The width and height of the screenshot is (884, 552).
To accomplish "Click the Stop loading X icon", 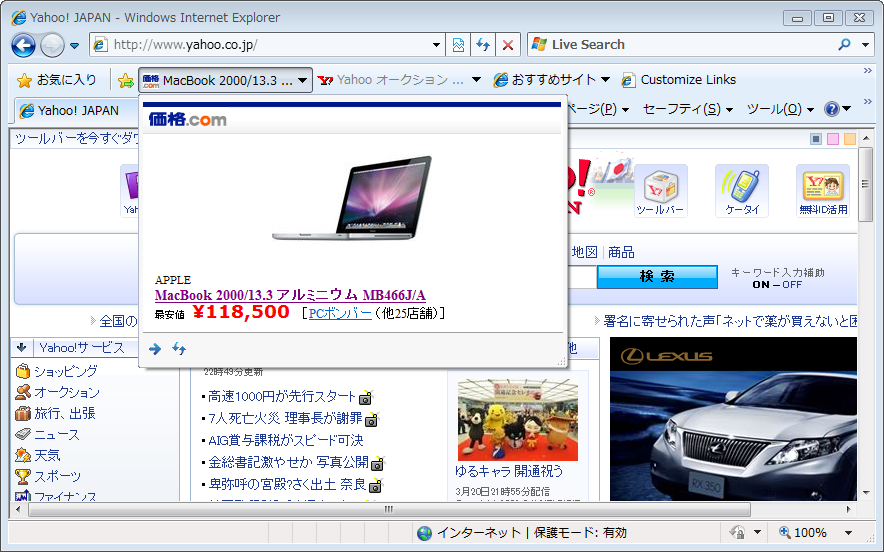I will tap(508, 45).
